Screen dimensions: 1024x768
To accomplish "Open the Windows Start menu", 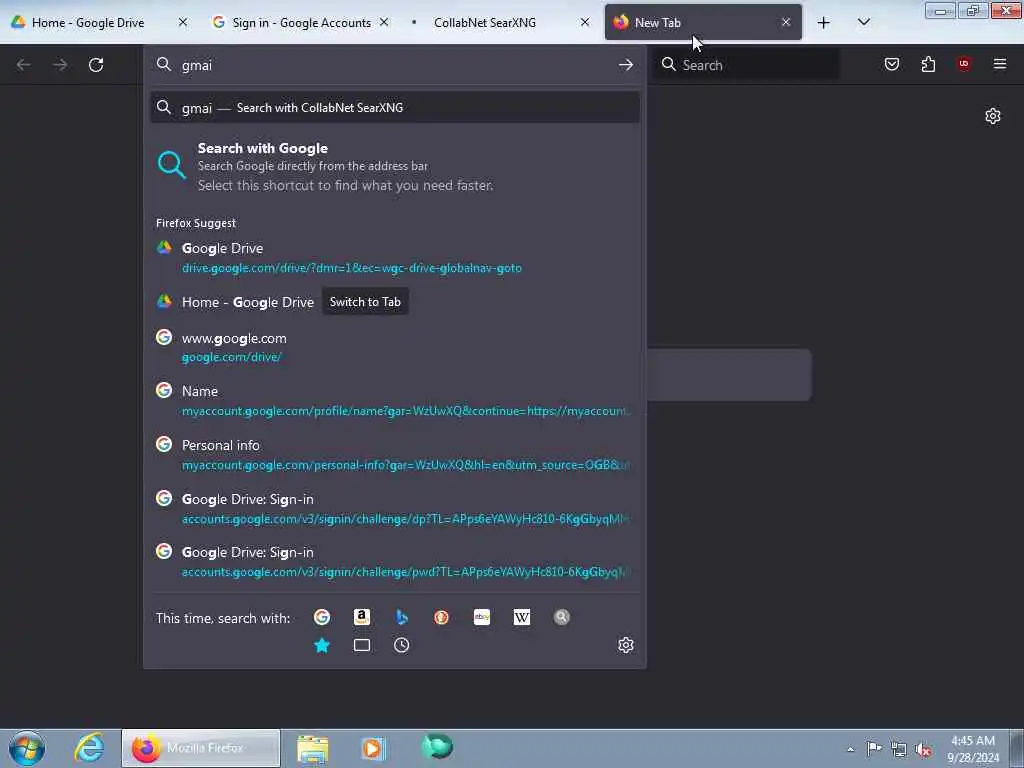I will tap(27, 748).
